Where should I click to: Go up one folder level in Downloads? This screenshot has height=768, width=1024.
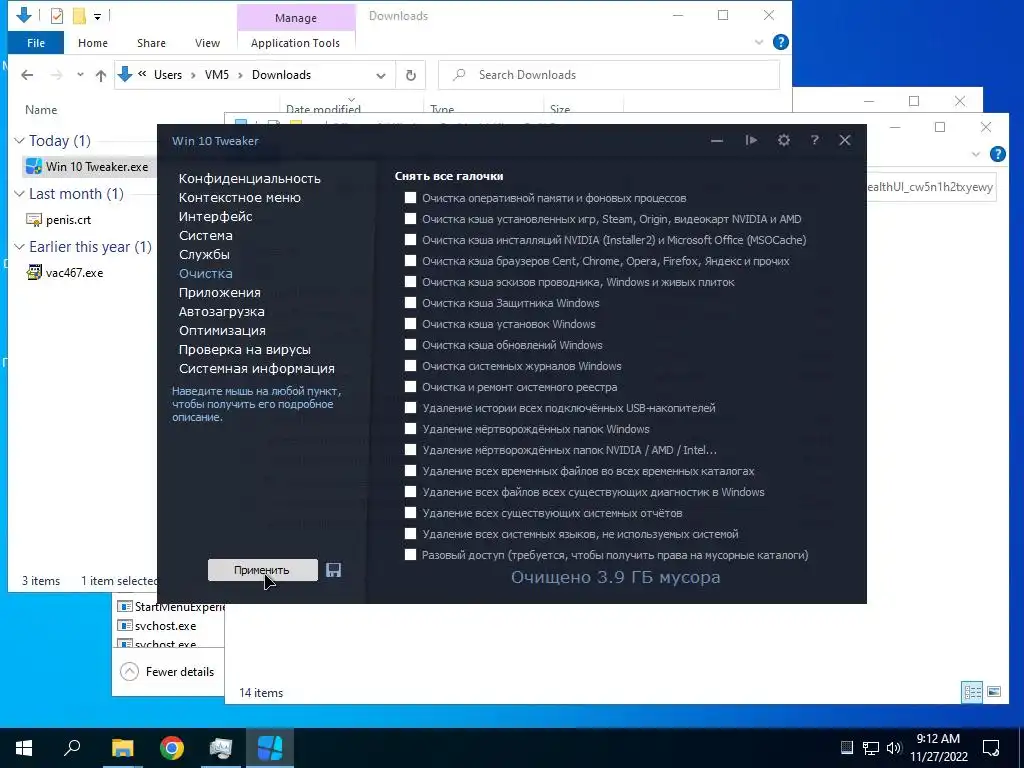pos(101,76)
